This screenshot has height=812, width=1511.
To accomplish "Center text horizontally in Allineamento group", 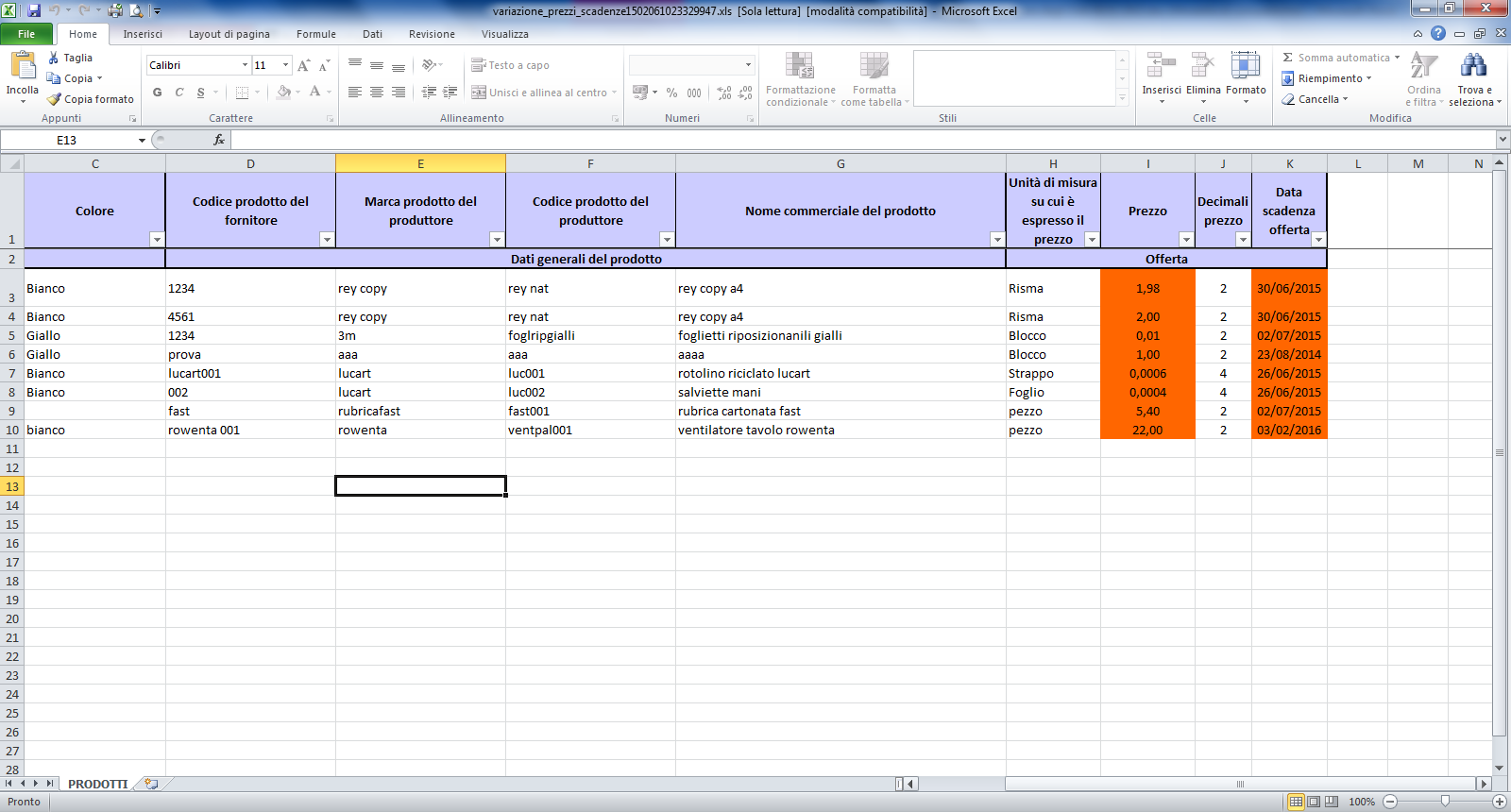I will pos(377,93).
